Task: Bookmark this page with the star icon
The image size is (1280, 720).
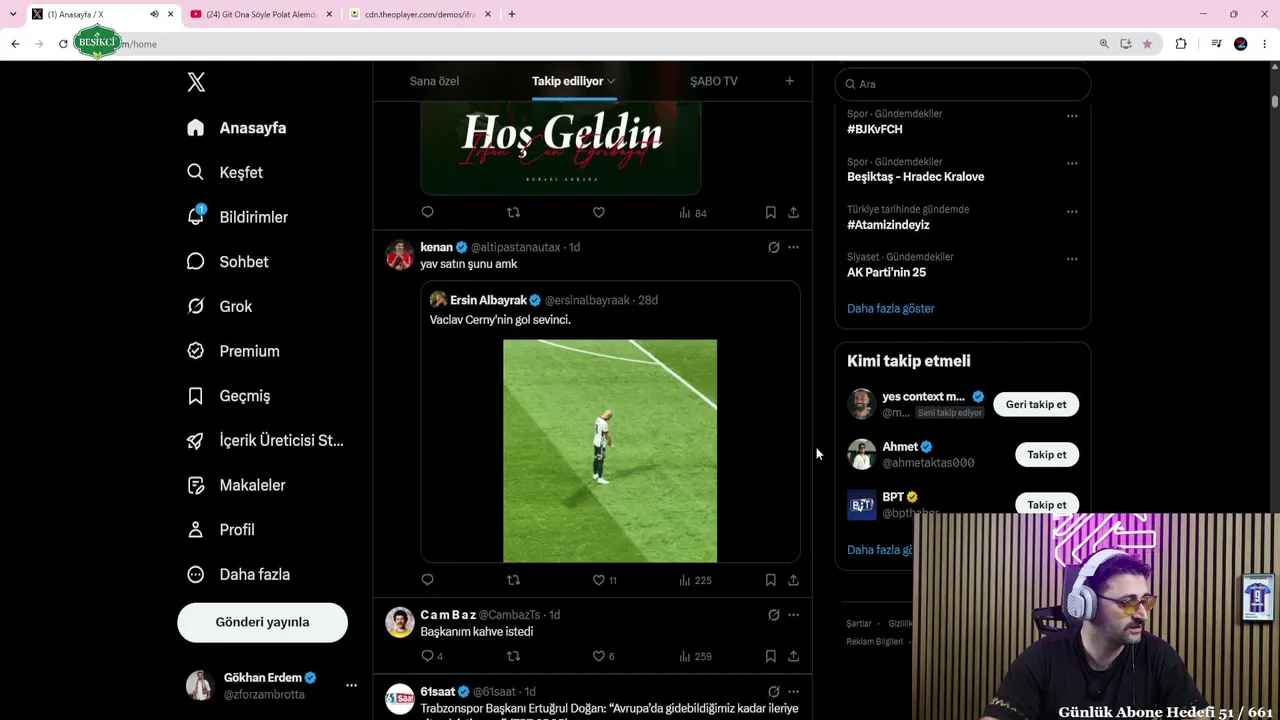Action: (x=1147, y=44)
